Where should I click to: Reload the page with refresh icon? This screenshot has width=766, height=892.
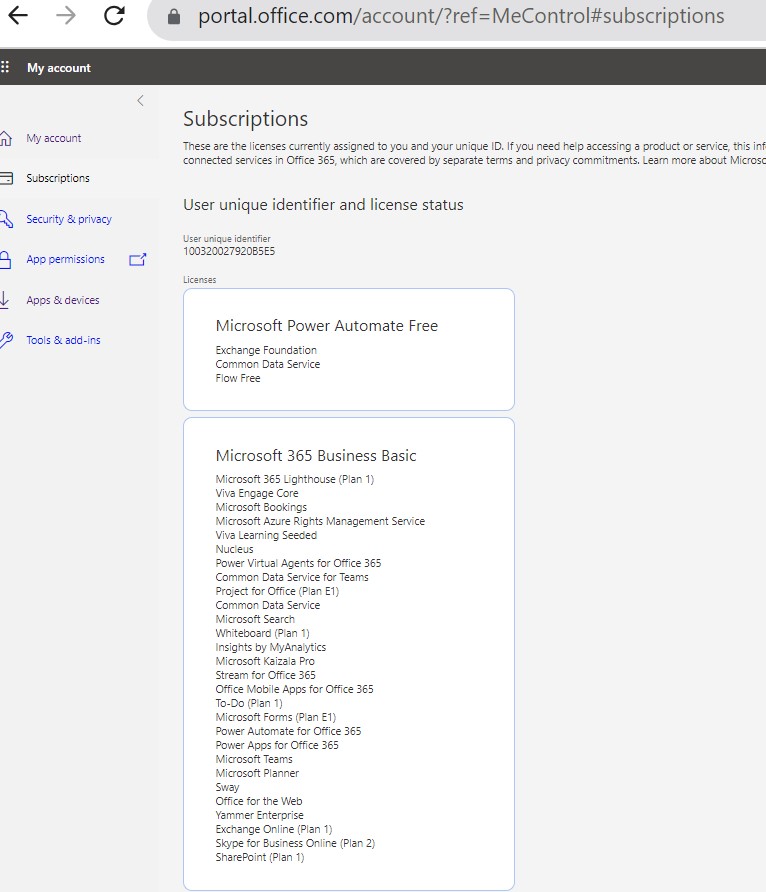tap(114, 15)
